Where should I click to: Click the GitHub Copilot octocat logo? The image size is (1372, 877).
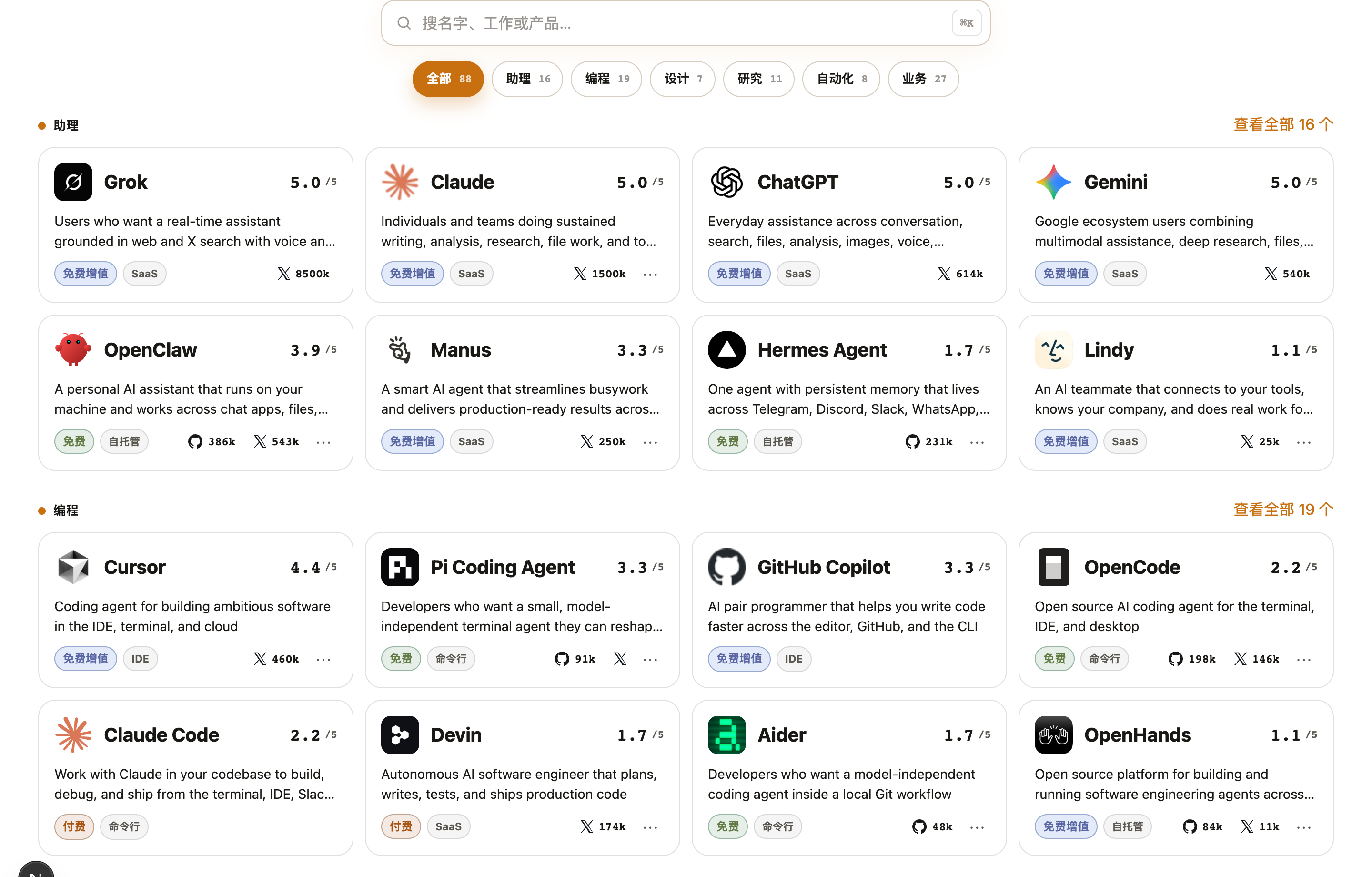pos(726,567)
